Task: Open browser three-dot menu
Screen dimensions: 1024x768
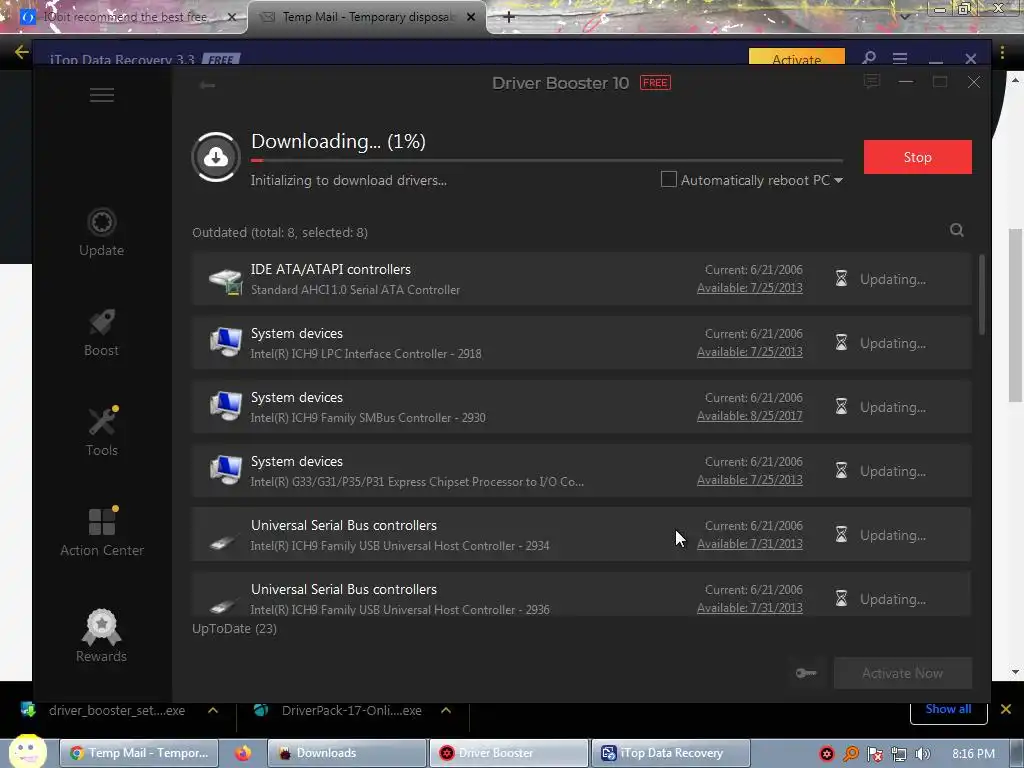Action: click(1002, 52)
